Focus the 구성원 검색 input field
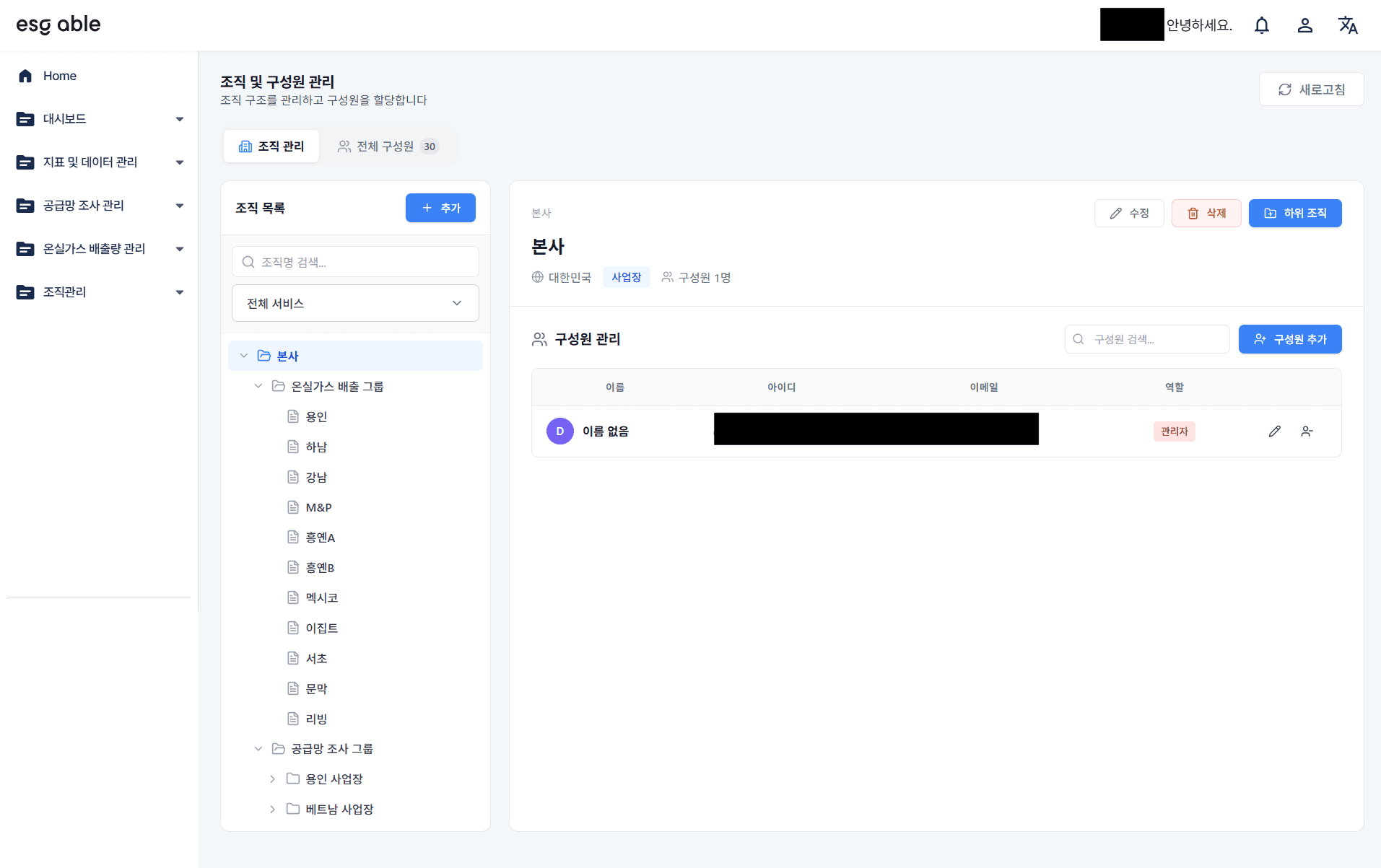 click(x=1147, y=339)
